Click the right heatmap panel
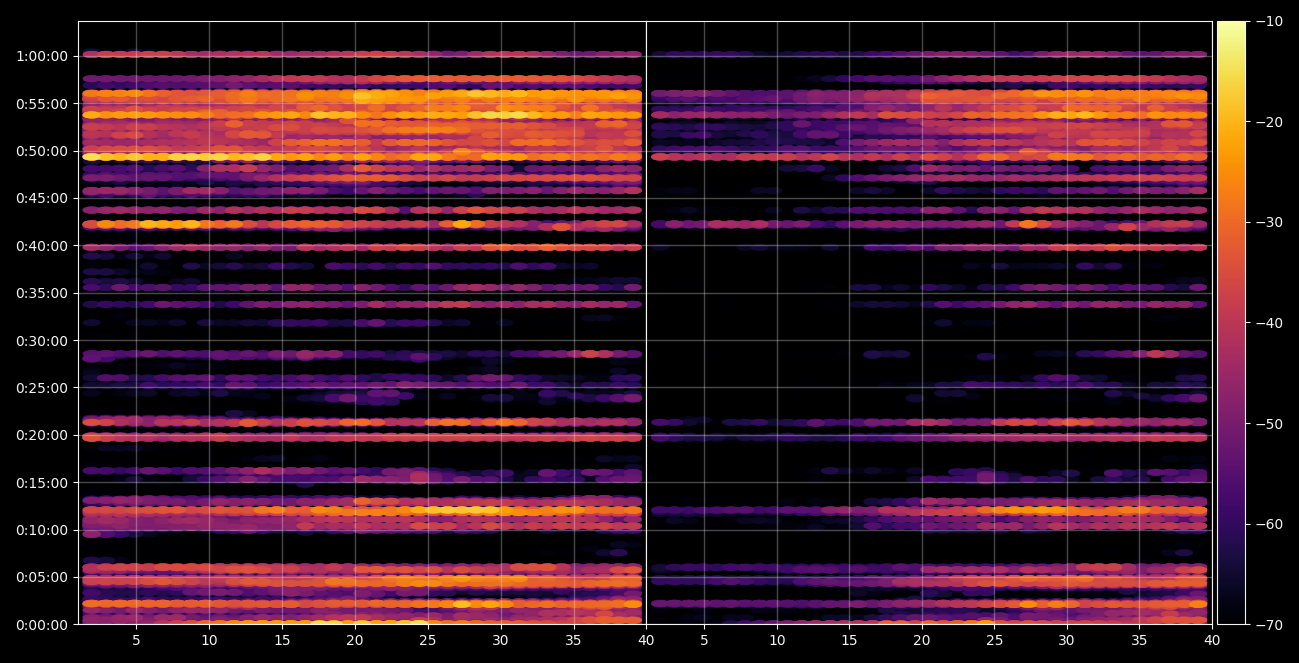1299x663 pixels. (929, 323)
